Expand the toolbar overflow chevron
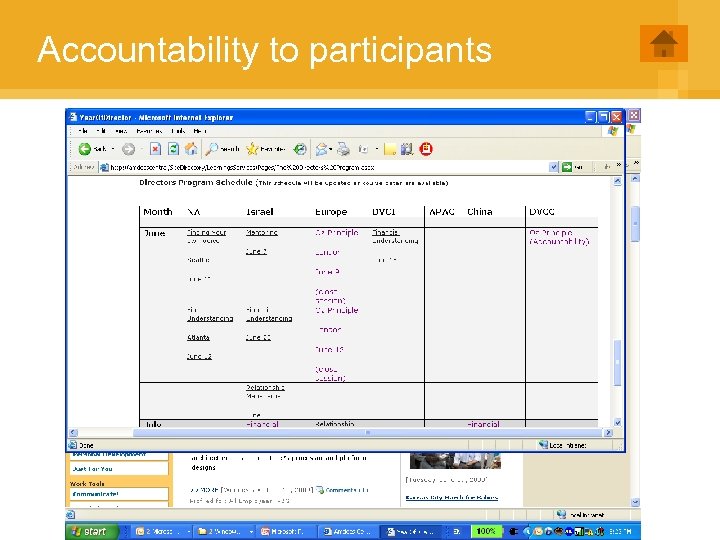720x540 pixels. 619,164
